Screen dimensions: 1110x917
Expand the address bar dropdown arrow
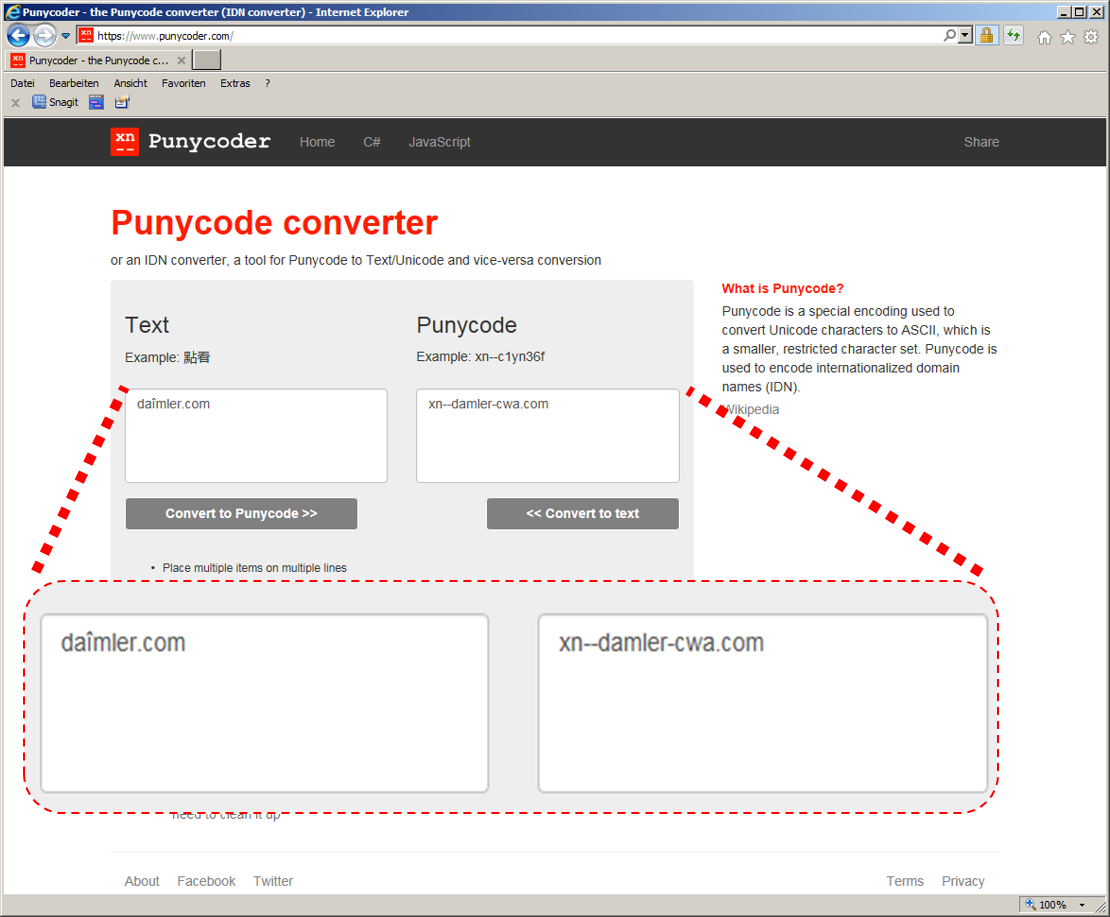tap(965, 36)
